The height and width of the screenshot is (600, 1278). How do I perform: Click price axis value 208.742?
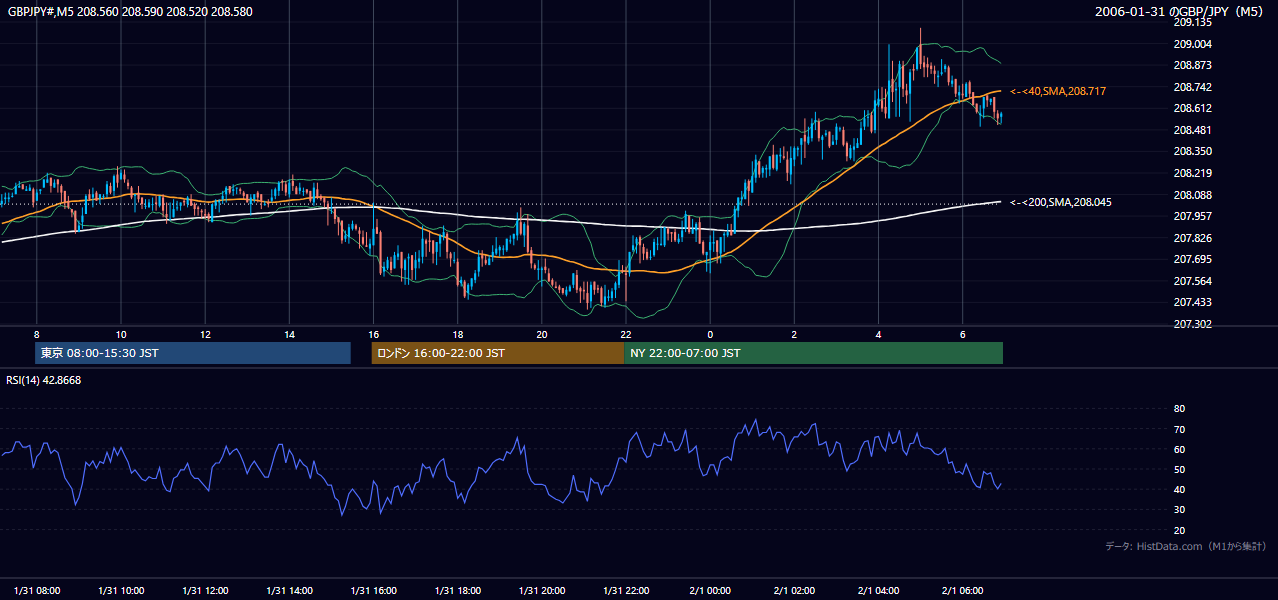coord(1192,87)
